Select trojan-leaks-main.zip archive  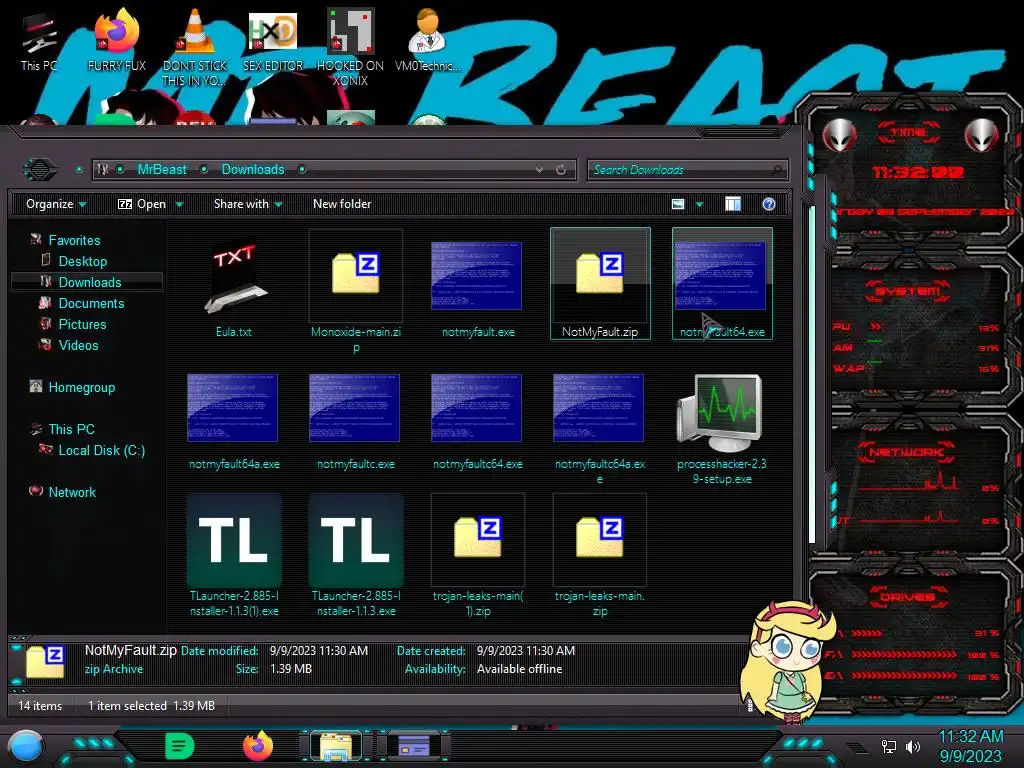point(600,556)
